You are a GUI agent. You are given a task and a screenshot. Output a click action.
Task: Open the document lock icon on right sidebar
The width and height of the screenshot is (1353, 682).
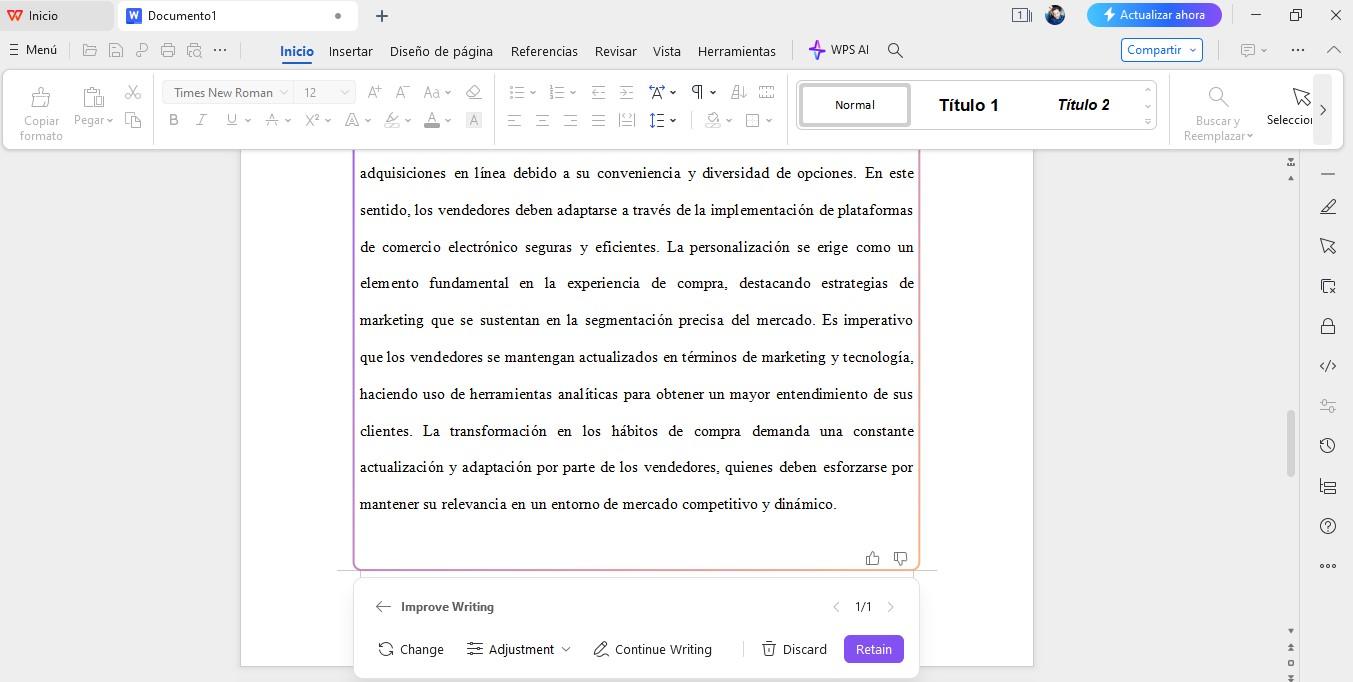click(x=1327, y=325)
